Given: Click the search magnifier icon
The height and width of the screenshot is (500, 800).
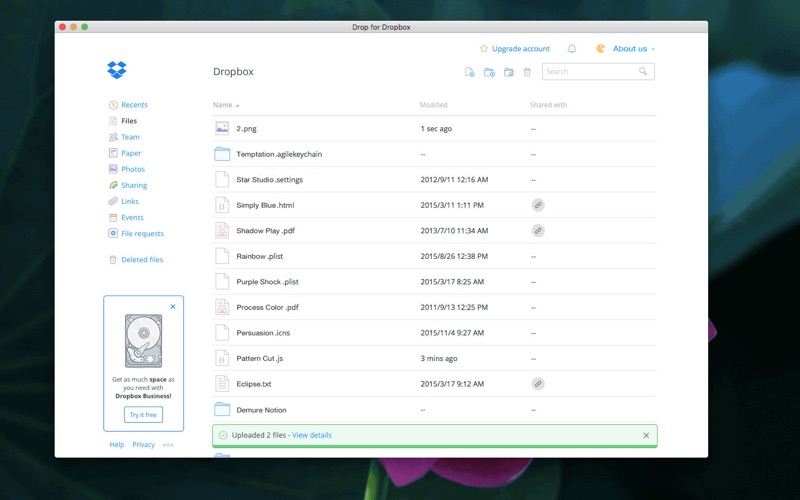Looking at the screenshot, I should pyautogui.click(x=643, y=71).
